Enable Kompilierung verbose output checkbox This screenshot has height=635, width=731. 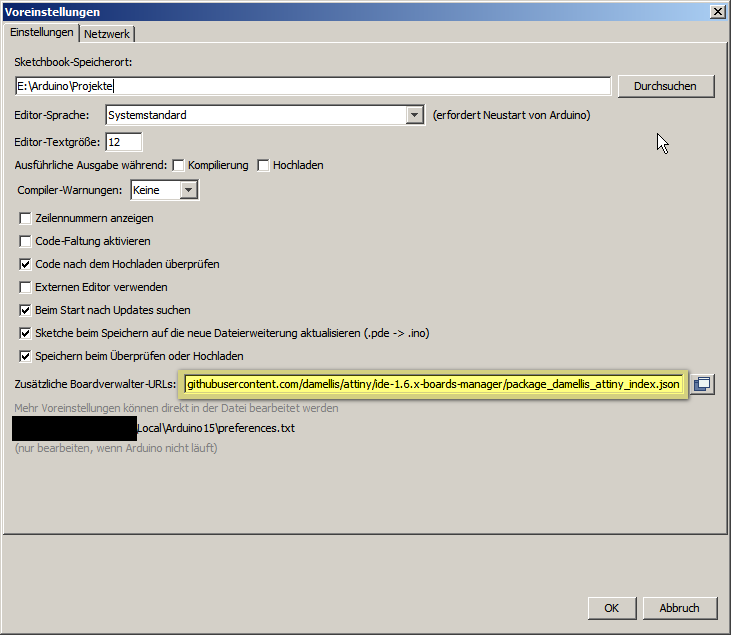click(179, 165)
